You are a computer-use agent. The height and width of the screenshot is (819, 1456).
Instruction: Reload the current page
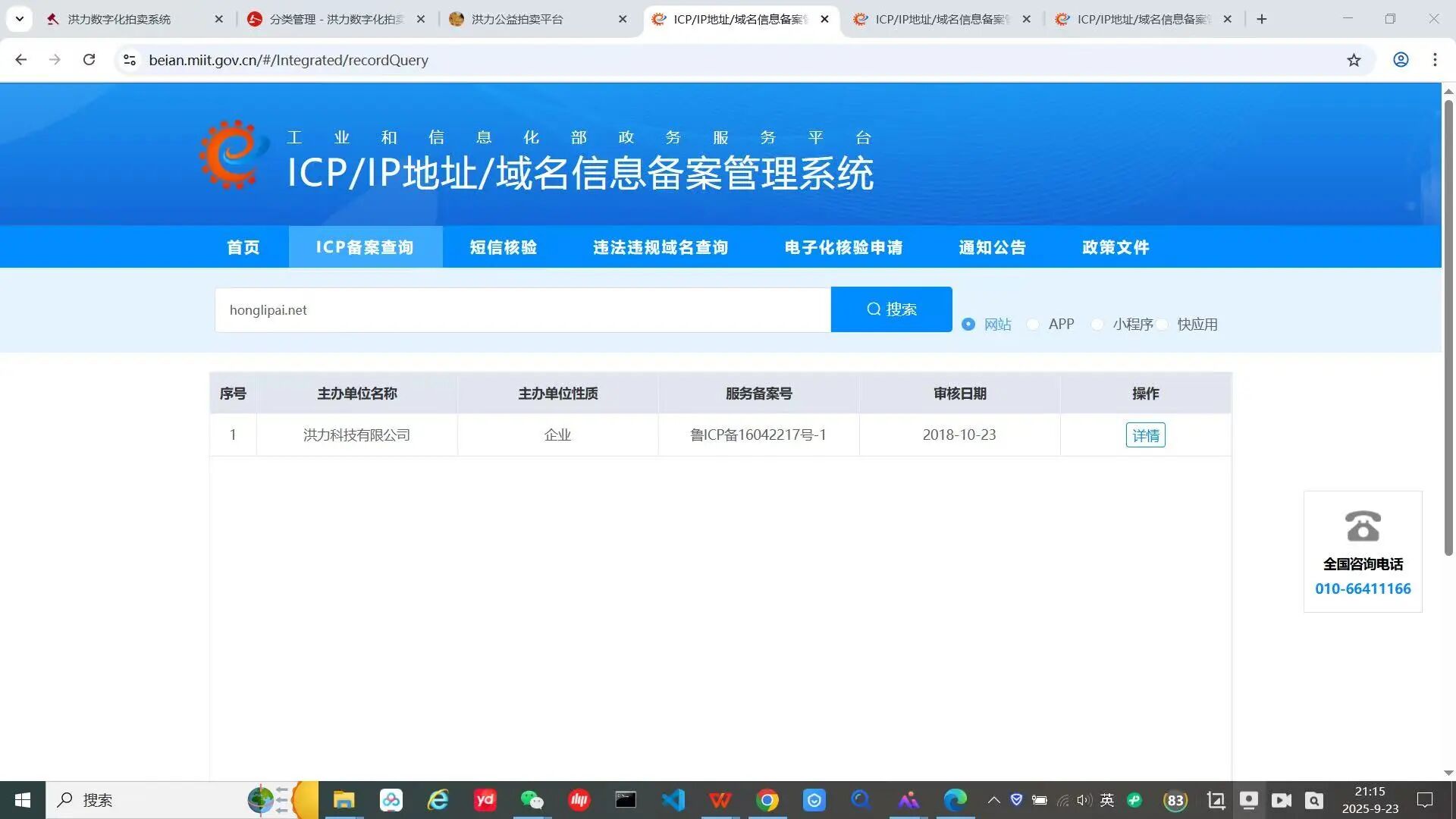click(89, 60)
